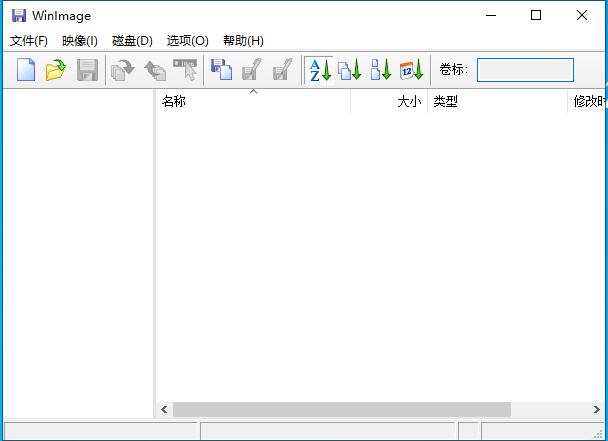Viewport: 608px width, 441px height.
Task: Open the 磁盘(D) menu
Action: [x=132, y=41]
